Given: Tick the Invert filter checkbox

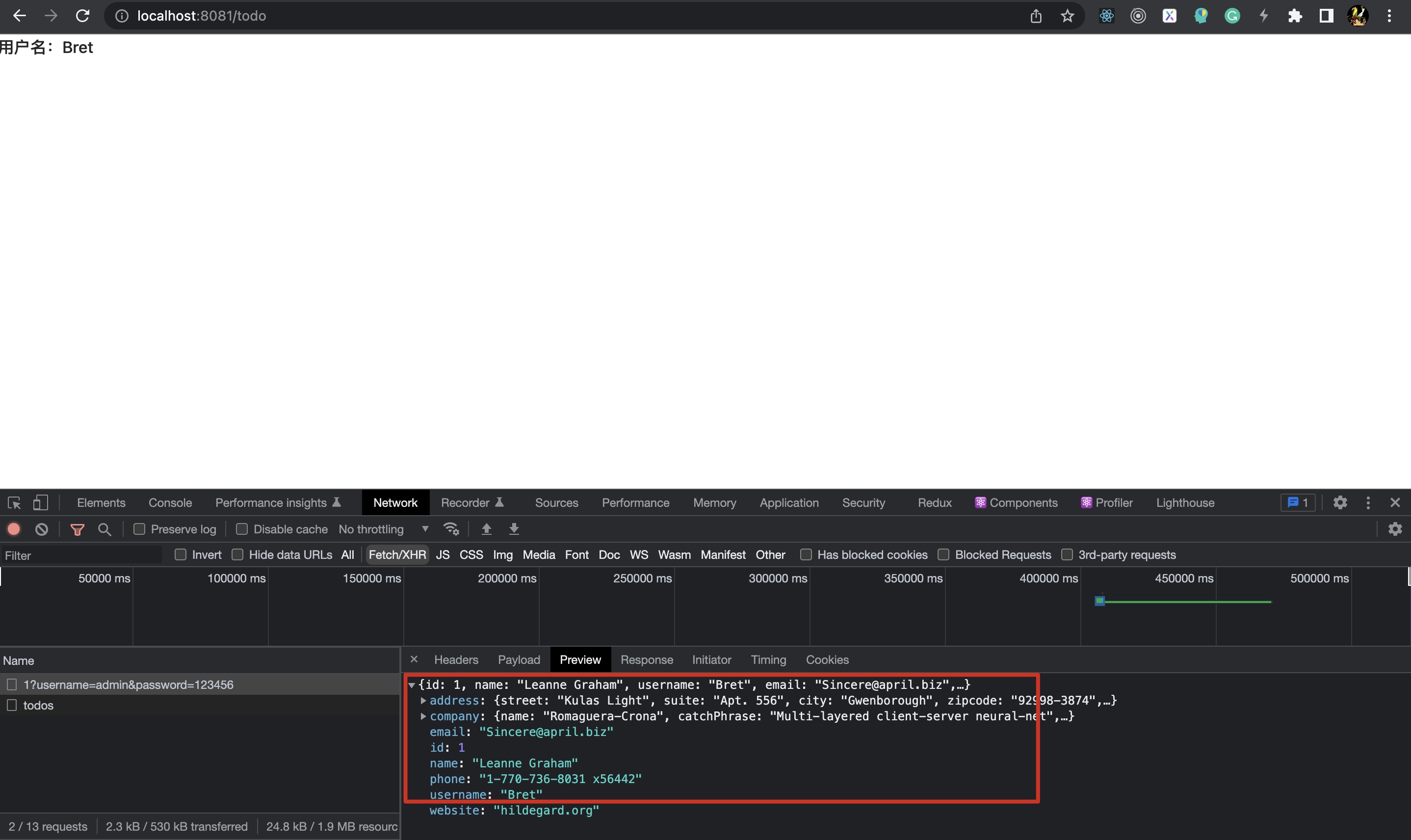Looking at the screenshot, I should (x=181, y=555).
